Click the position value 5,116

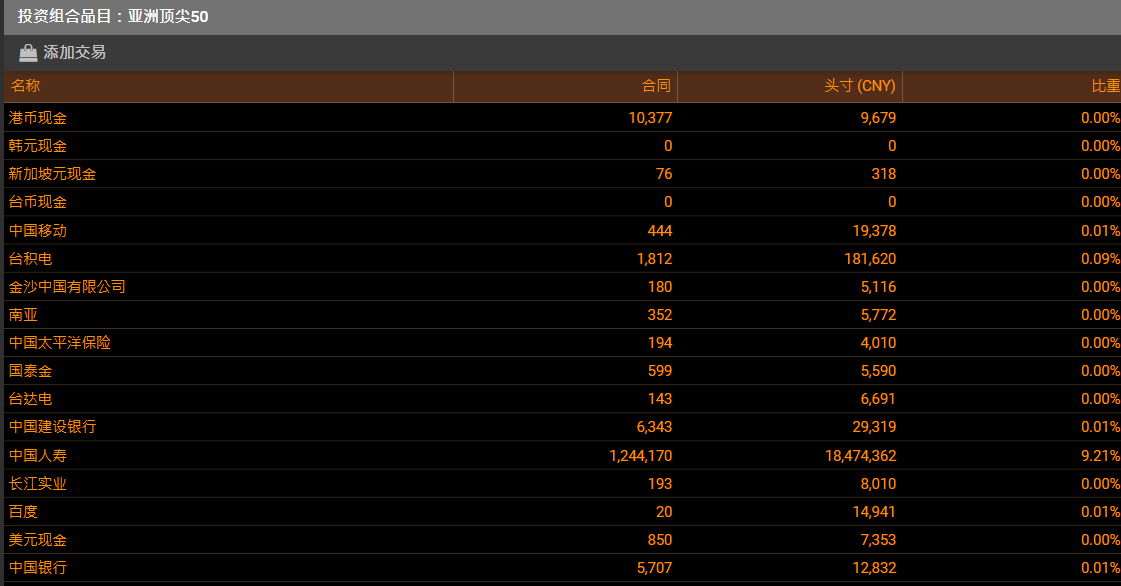click(879, 287)
